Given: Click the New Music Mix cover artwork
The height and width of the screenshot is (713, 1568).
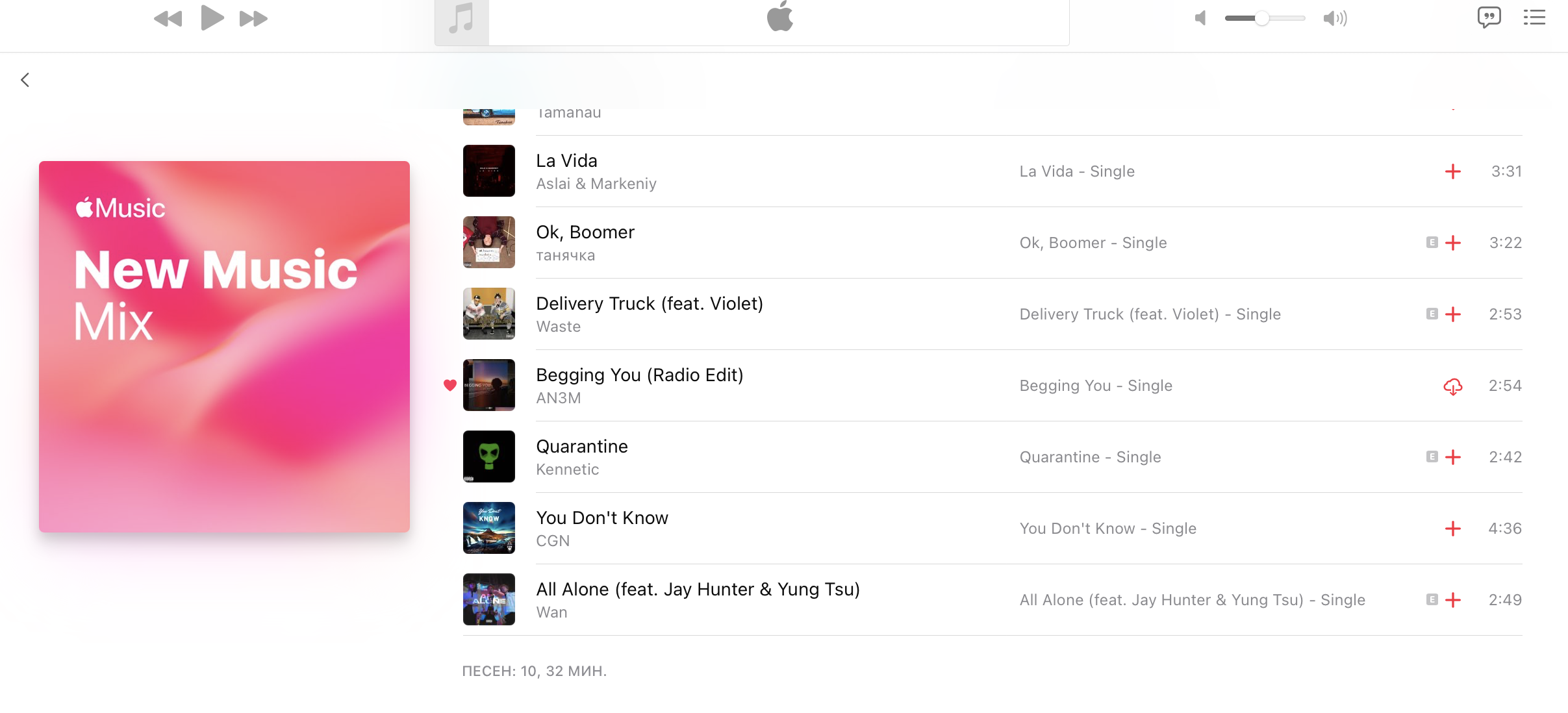Looking at the screenshot, I should pos(224,347).
